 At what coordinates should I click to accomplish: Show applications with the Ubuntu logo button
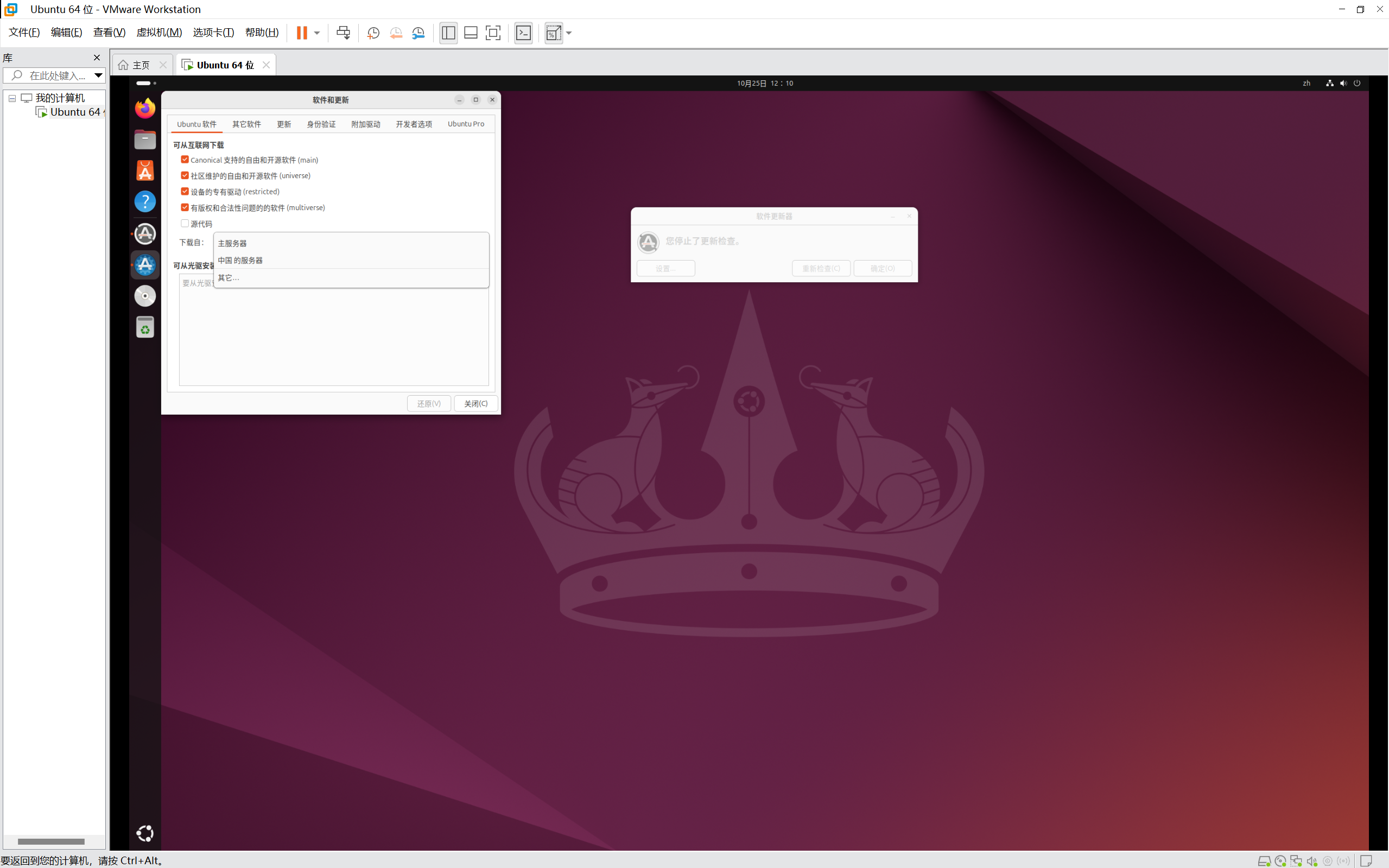point(145,833)
